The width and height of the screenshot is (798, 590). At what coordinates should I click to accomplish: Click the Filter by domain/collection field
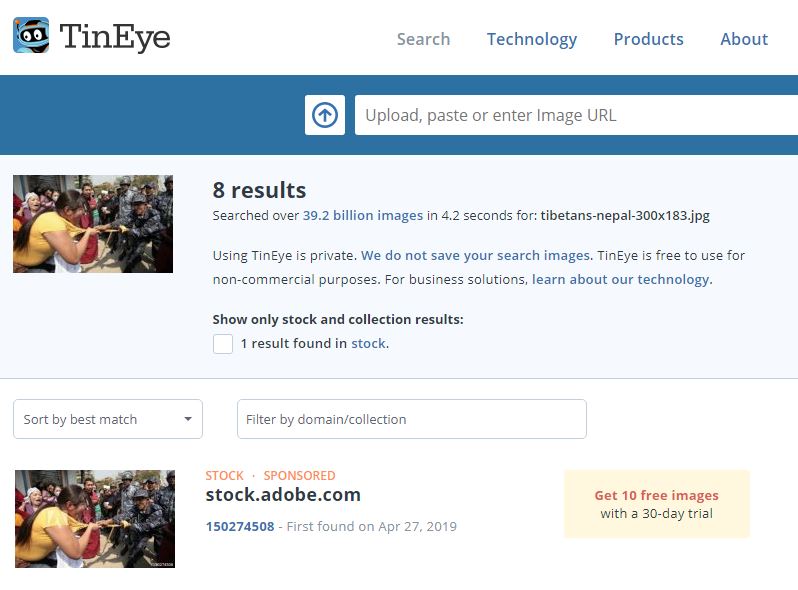coord(412,419)
